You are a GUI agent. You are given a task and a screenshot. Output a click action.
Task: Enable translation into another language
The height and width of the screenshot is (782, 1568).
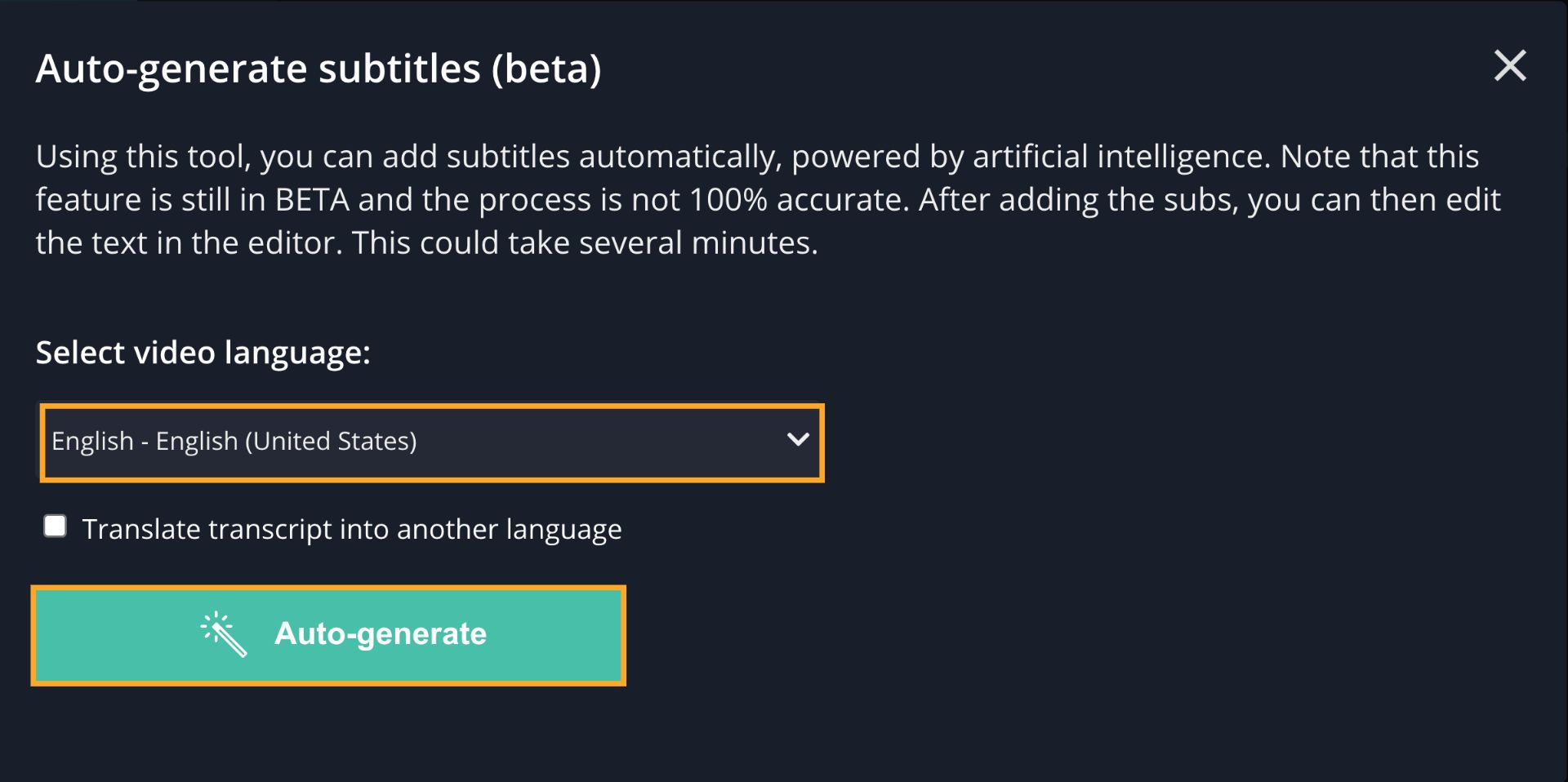55,527
